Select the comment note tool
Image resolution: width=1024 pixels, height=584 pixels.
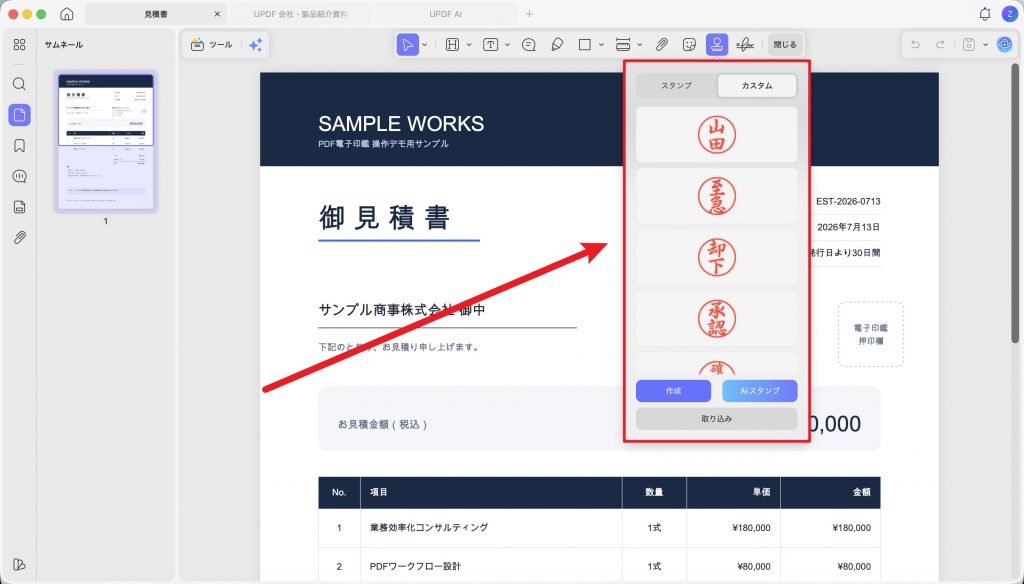point(529,44)
